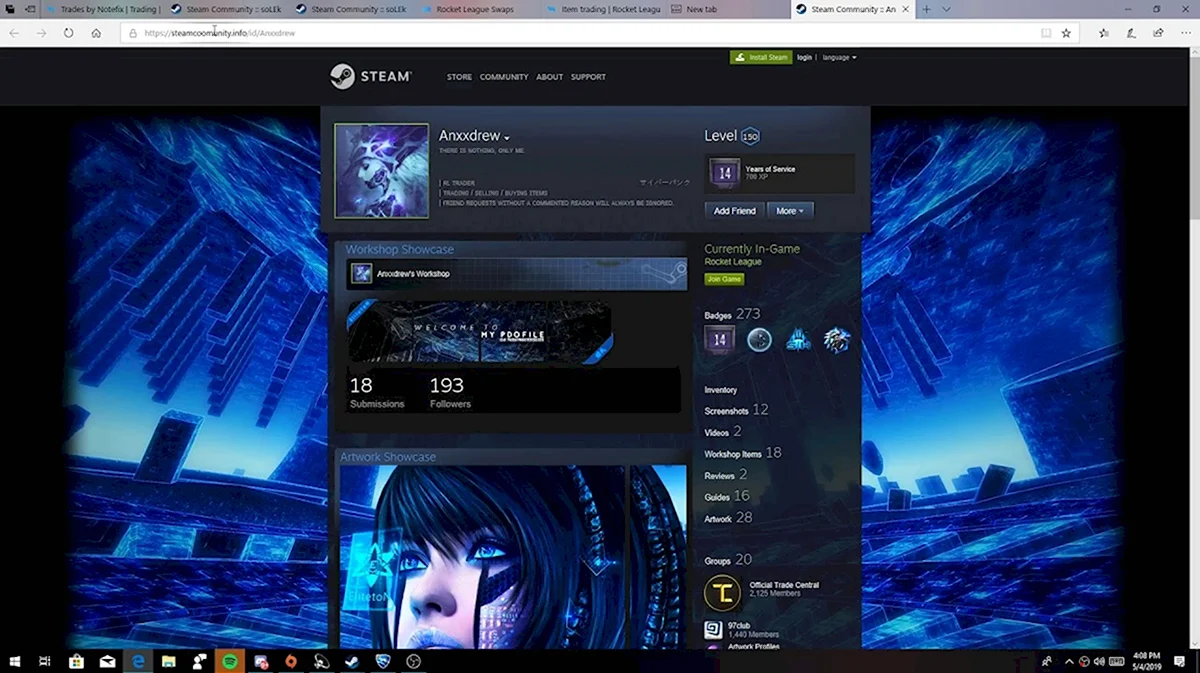The height and width of the screenshot is (673, 1200).
Task: Open the language dropdown menu
Action: click(839, 58)
